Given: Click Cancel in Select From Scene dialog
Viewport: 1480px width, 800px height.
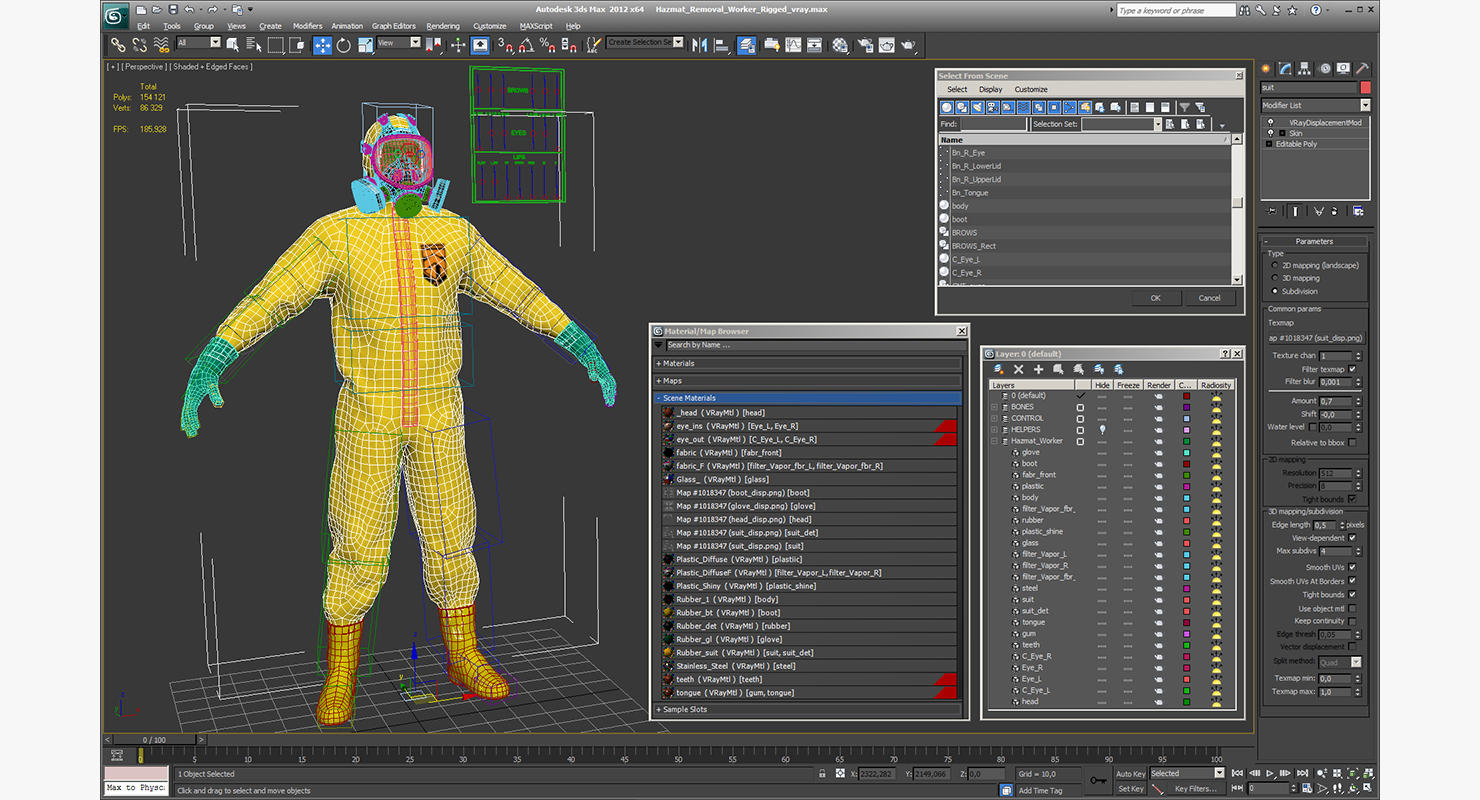Looking at the screenshot, I should click(x=1210, y=298).
